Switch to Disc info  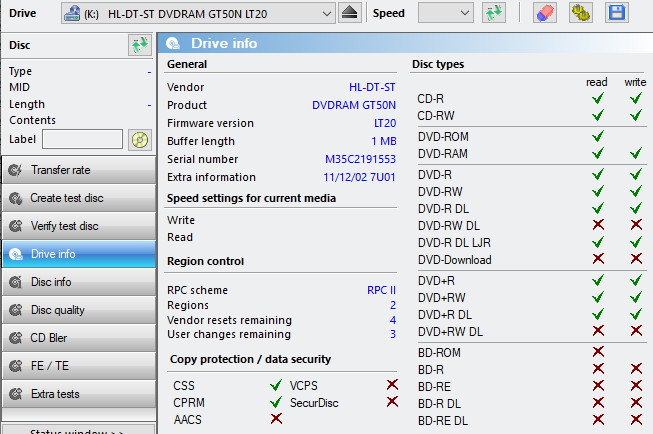pyautogui.click(x=79, y=282)
